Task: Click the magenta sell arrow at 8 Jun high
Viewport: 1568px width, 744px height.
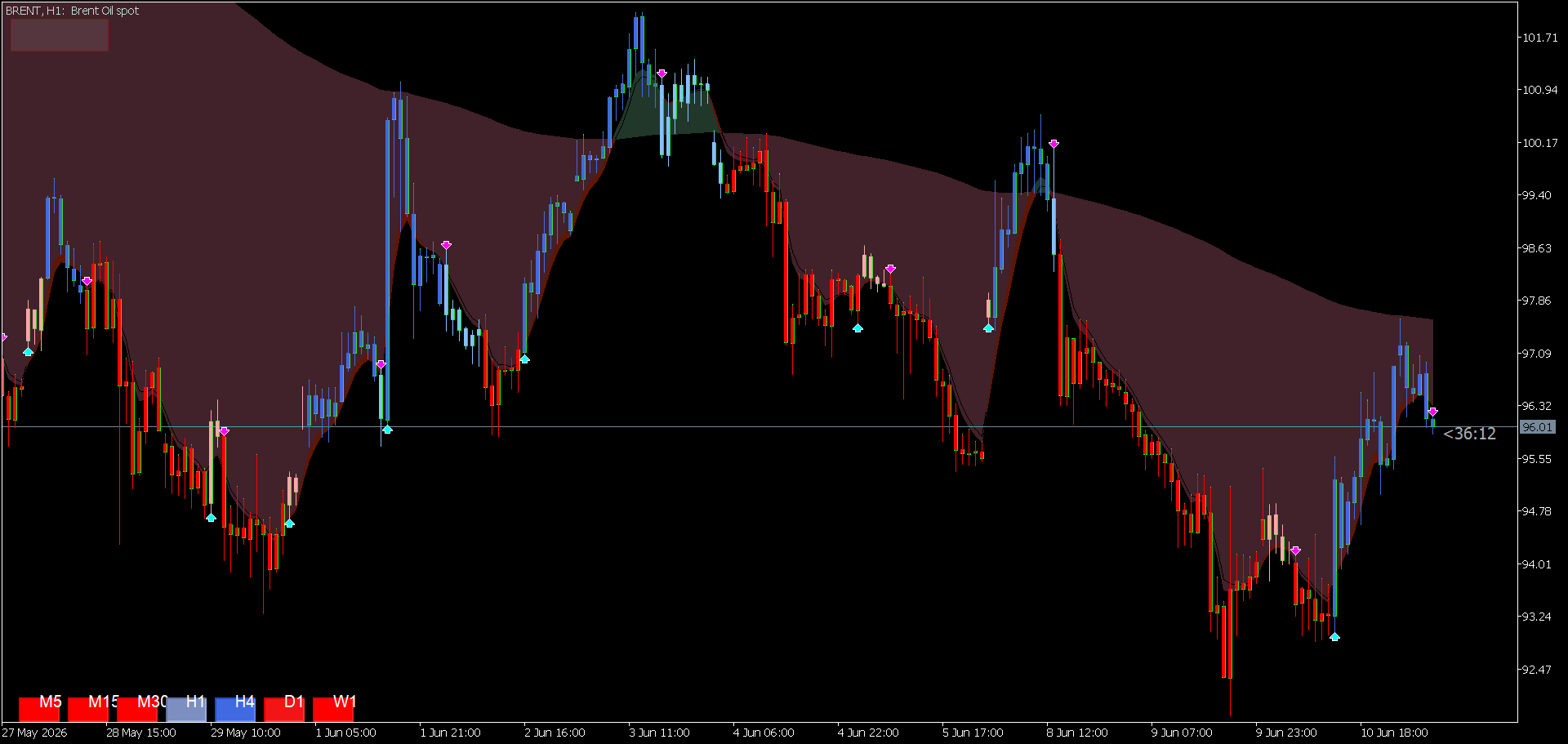Action: (1053, 144)
